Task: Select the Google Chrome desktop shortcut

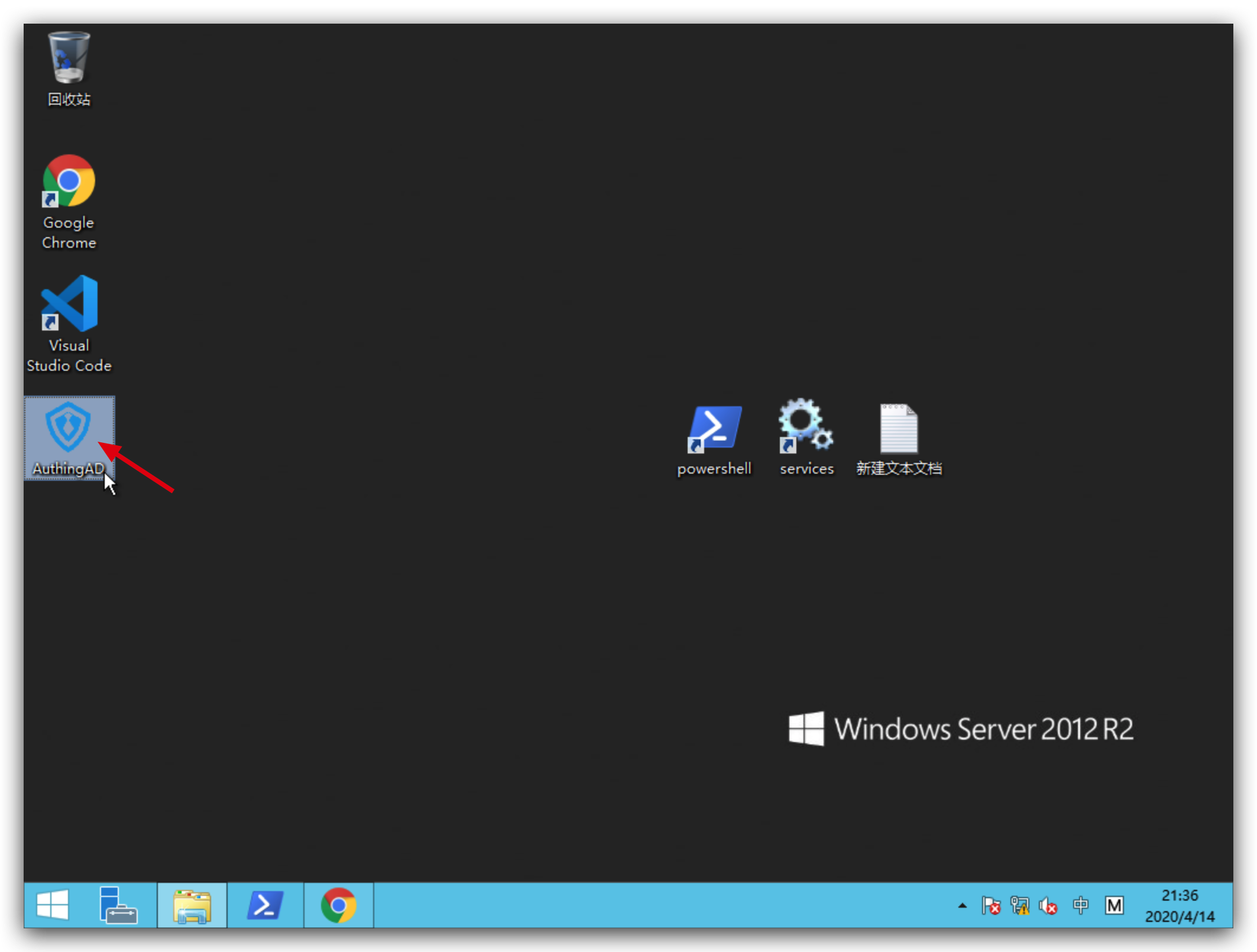Action: click(x=69, y=181)
